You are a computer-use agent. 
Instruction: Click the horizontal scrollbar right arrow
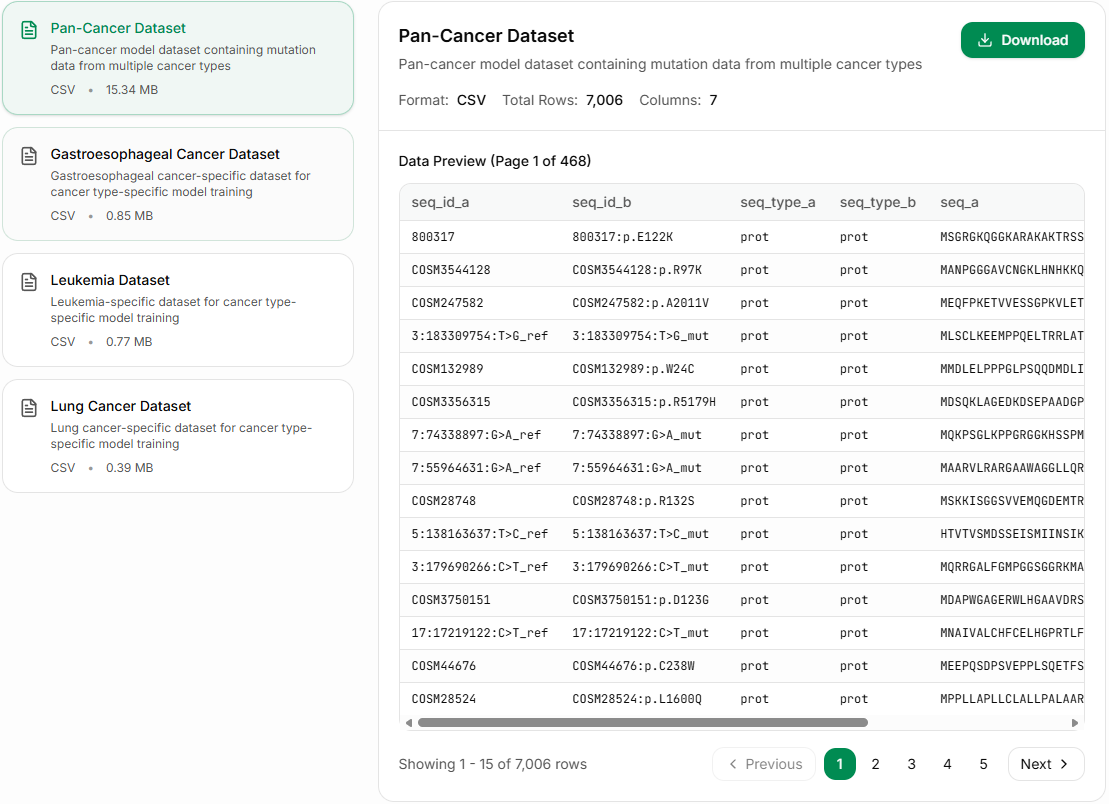coord(1075,722)
